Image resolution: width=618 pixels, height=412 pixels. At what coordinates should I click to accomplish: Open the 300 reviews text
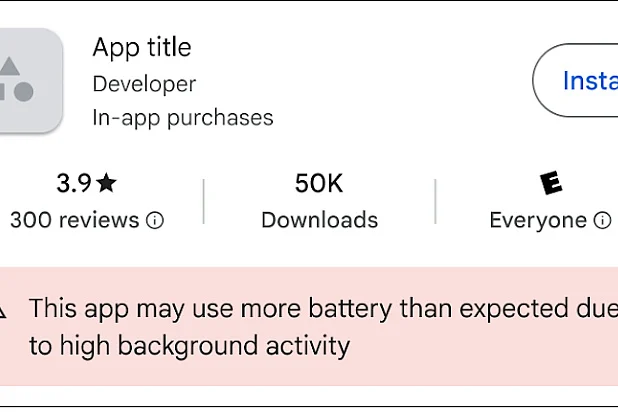click(x=74, y=220)
